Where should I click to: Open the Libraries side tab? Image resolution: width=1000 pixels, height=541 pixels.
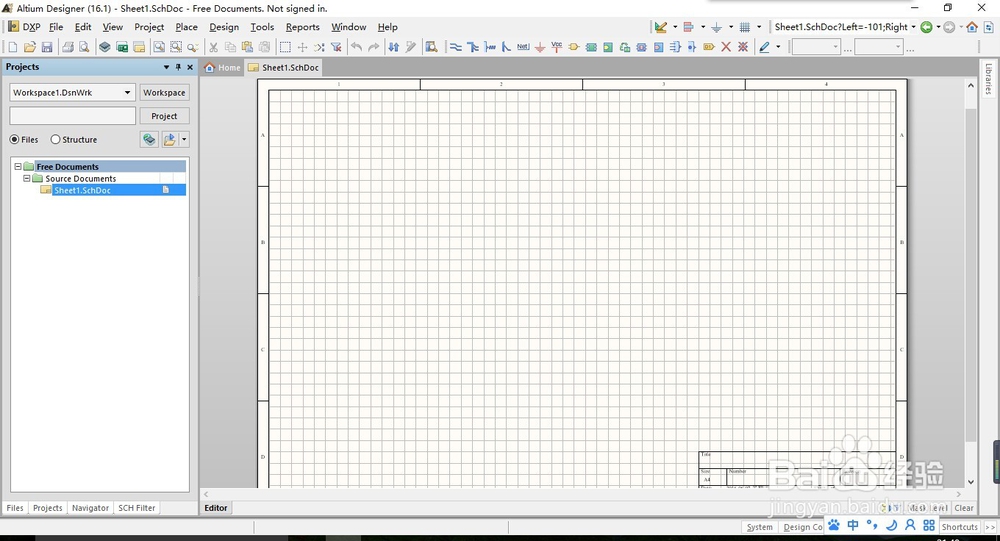pyautogui.click(x=989, y=79)
